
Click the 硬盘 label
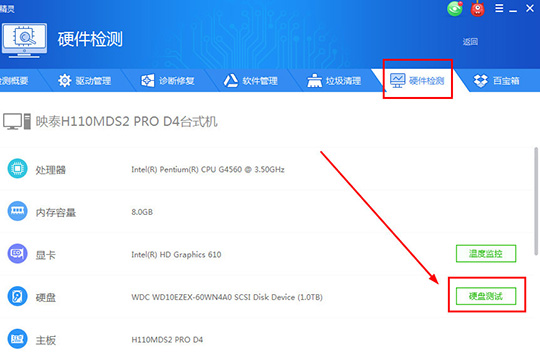click(x=45, y=297)
